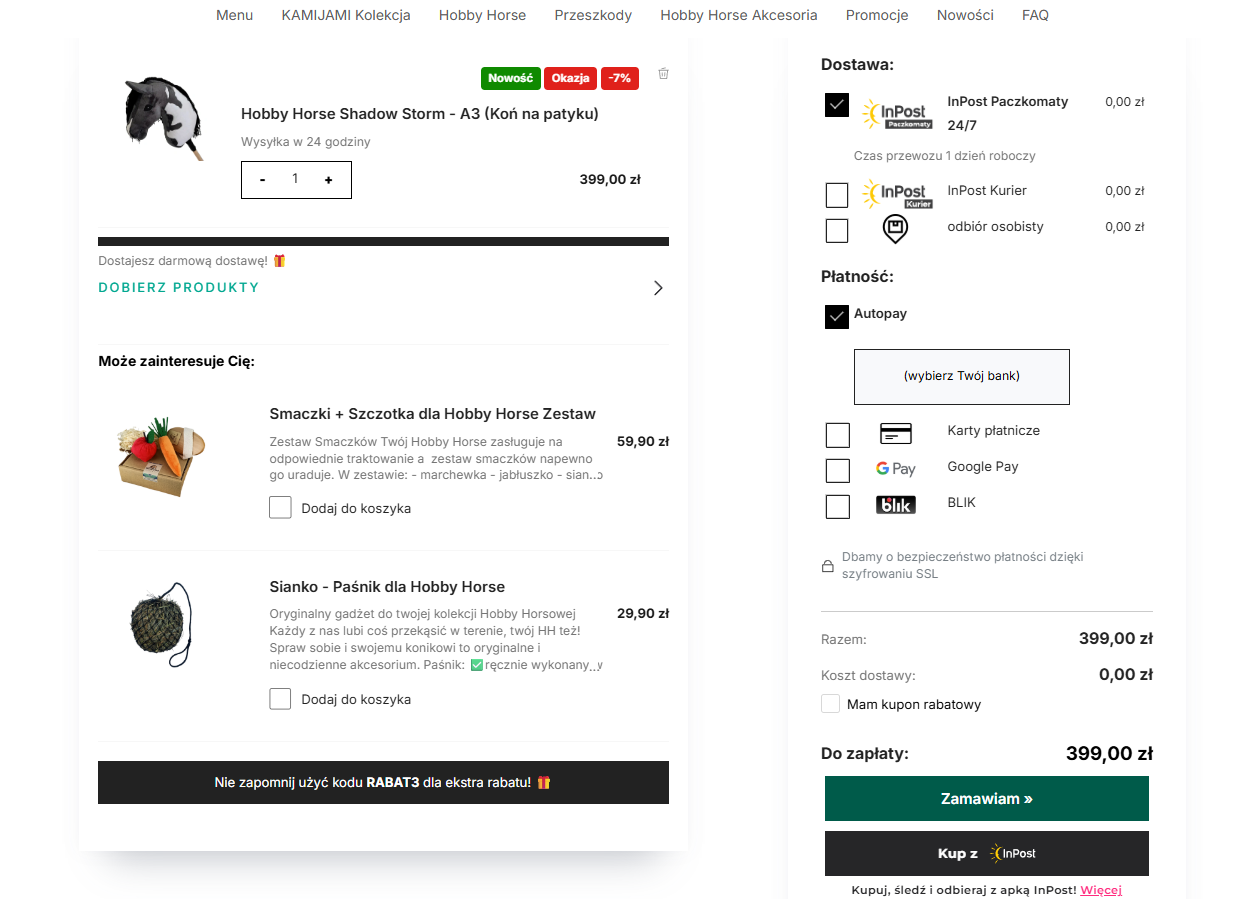Image resolution: width=1258 pixels, height=899 pixels.
Task: Remove item with the trash icon
Action: coord(663,74)
